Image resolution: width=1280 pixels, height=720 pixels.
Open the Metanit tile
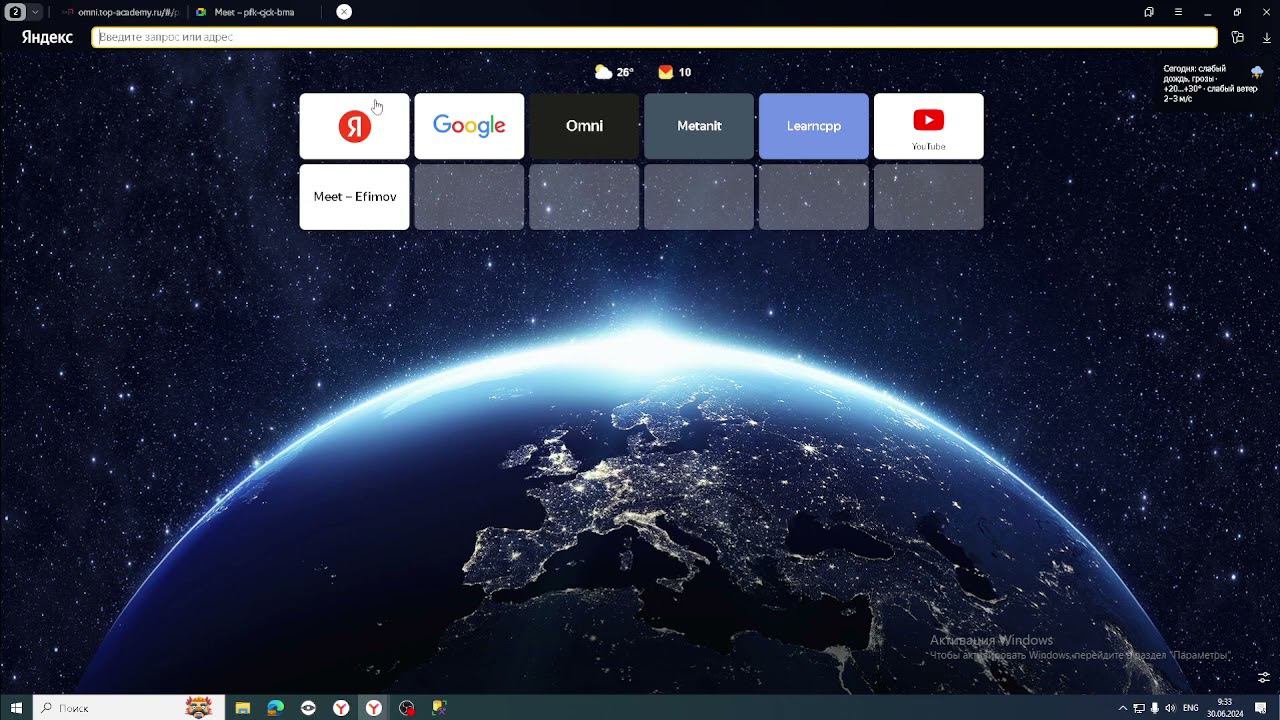(x=699, y=126)
